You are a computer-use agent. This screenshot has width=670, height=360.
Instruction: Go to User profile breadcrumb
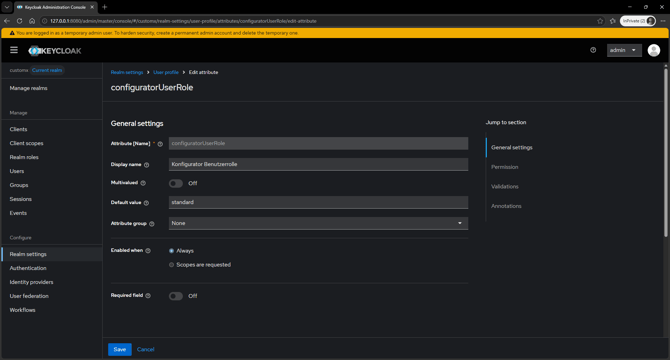[166, 72]
